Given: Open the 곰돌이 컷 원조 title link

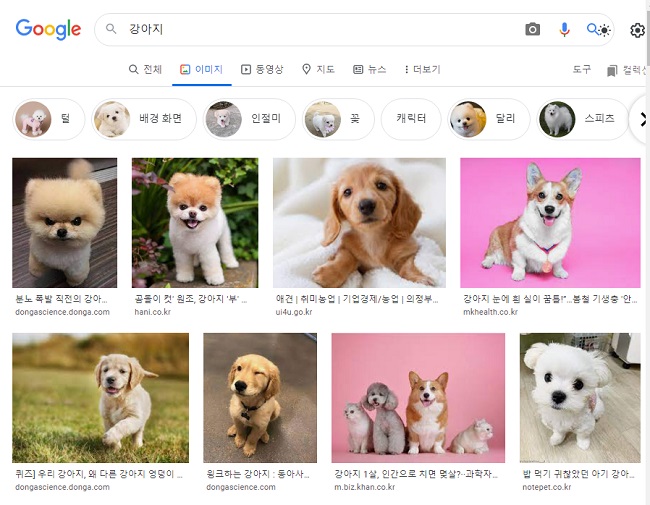Looking at the screenshot, I should click(x=191, y=299).
